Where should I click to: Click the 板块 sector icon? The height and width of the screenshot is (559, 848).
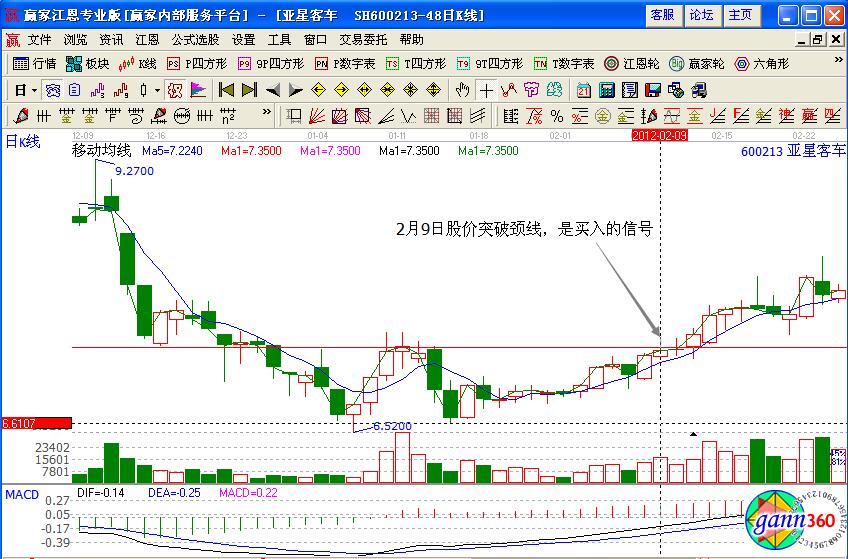pos(88,63)
